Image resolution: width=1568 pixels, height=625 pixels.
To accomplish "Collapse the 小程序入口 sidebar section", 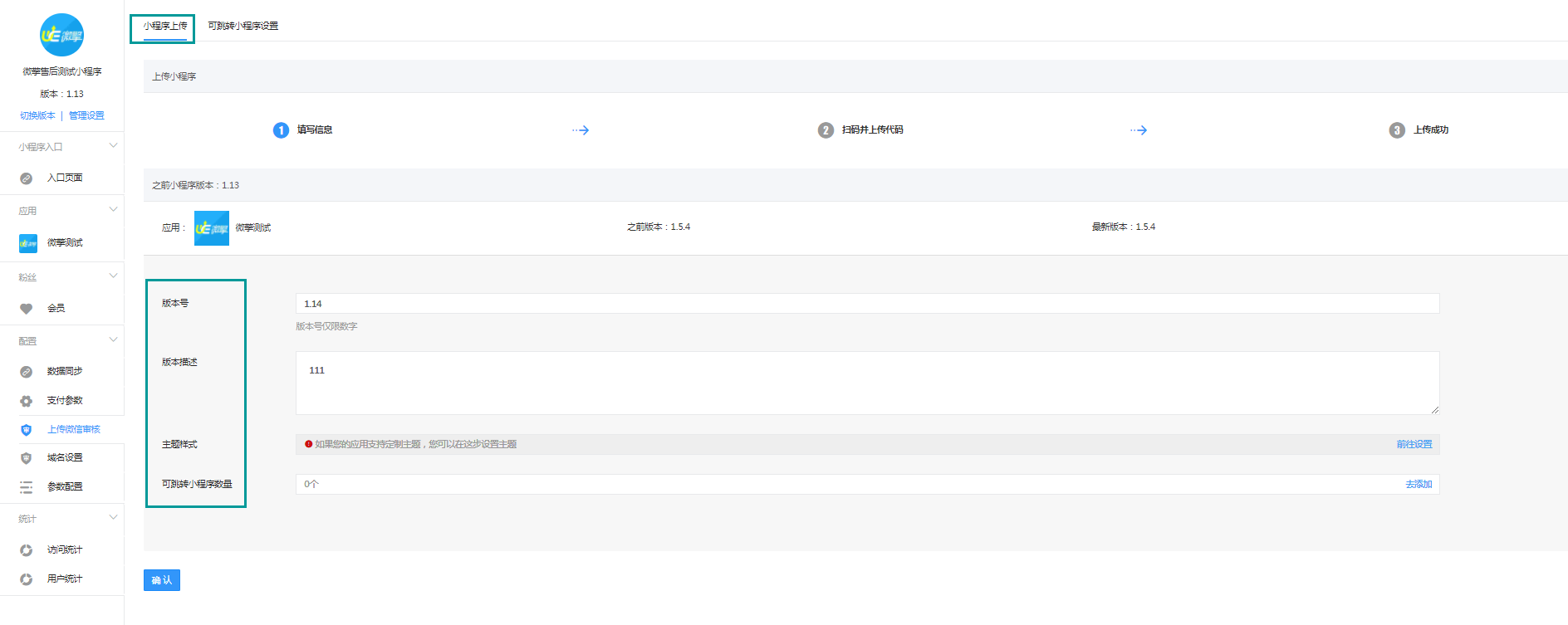I will click(114, 146).
